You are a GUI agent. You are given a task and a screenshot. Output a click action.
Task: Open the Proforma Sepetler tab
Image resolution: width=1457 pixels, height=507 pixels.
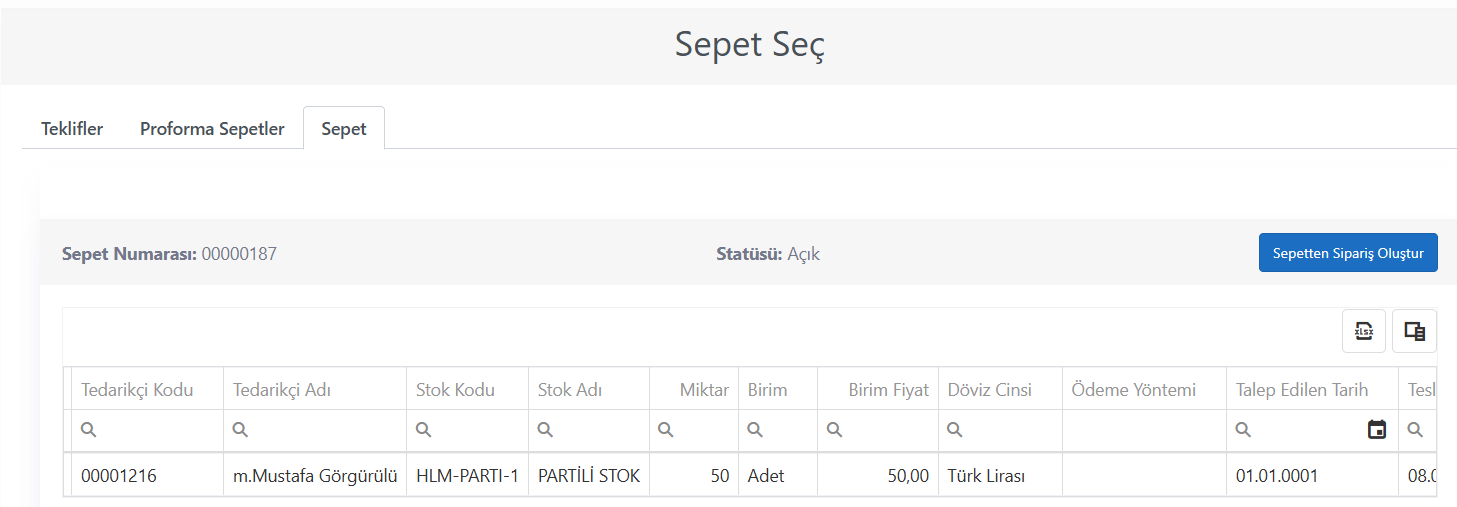click(x=212, y=129)
